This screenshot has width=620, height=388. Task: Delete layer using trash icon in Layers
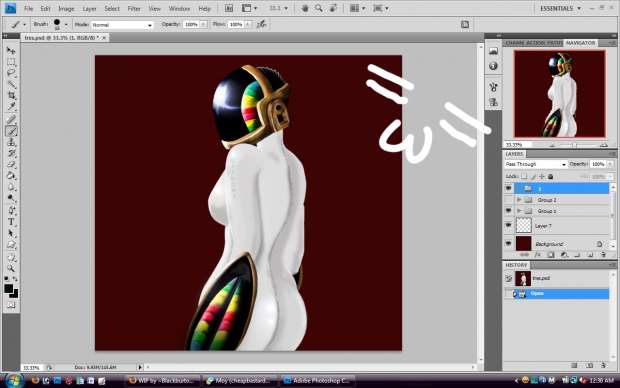(x=603, y=255)
